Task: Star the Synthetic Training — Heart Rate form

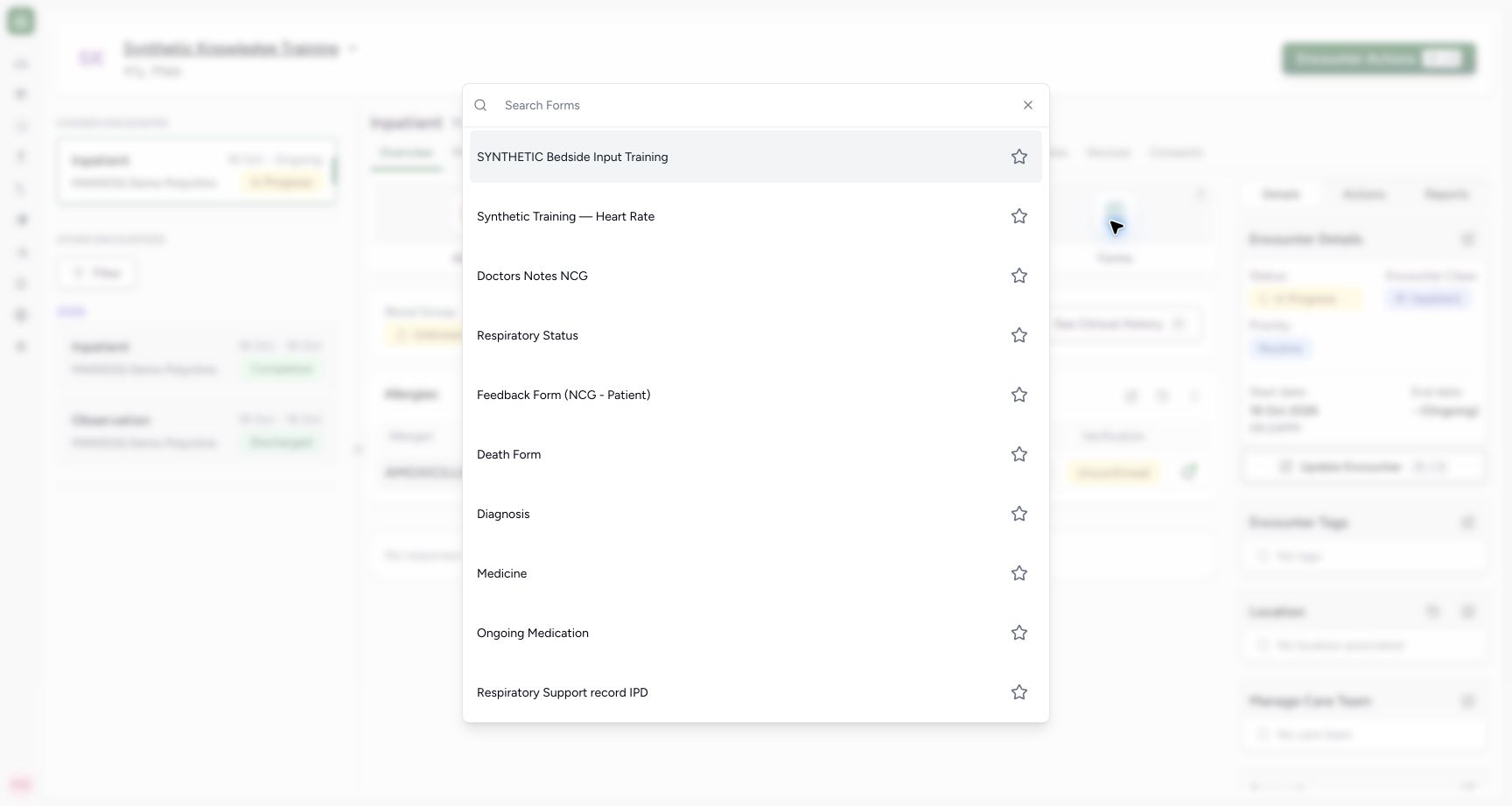Action: point(1019,216)
